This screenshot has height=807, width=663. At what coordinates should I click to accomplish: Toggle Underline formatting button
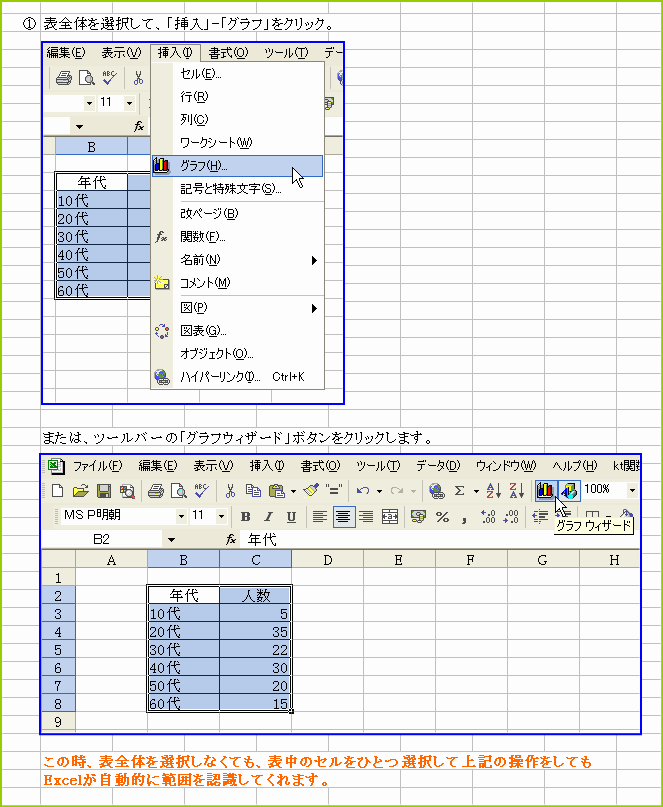coord(291,516)
